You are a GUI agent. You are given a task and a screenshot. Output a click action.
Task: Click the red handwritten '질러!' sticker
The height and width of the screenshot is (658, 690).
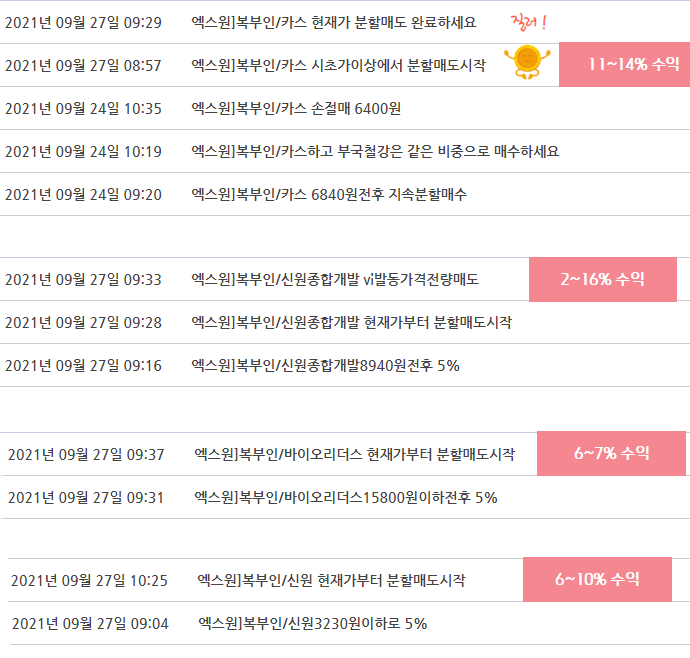529,22
